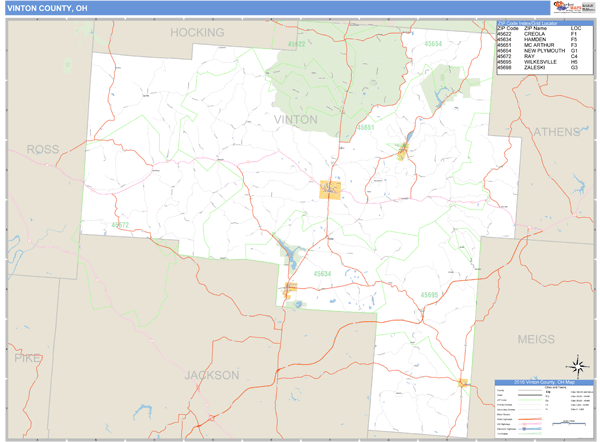Click the JACKSON county label
Image resolution: width=600 pixels, height=442 pixels.
(212, 375)
